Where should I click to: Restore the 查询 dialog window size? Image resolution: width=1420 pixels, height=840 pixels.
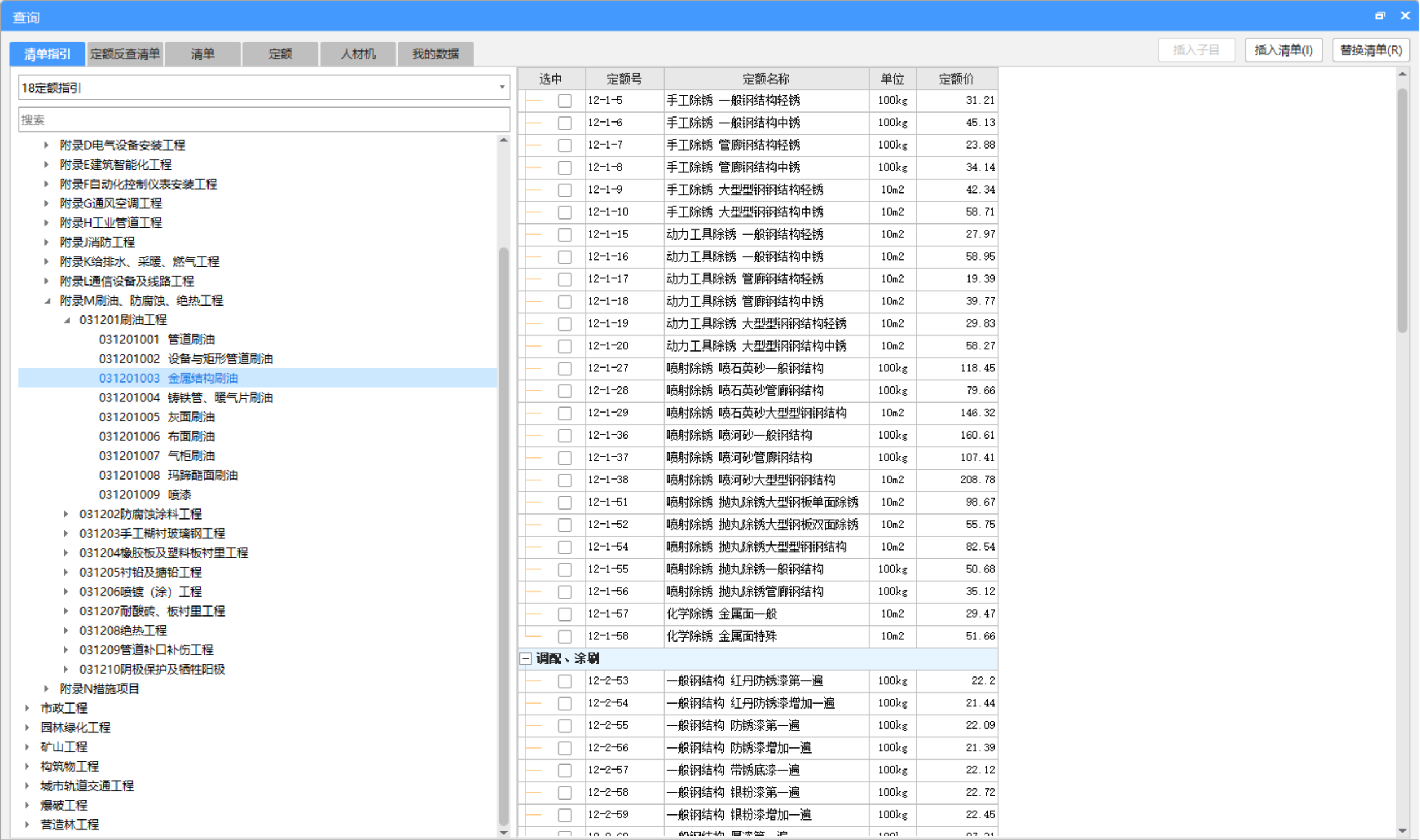tap(1380, 16)
